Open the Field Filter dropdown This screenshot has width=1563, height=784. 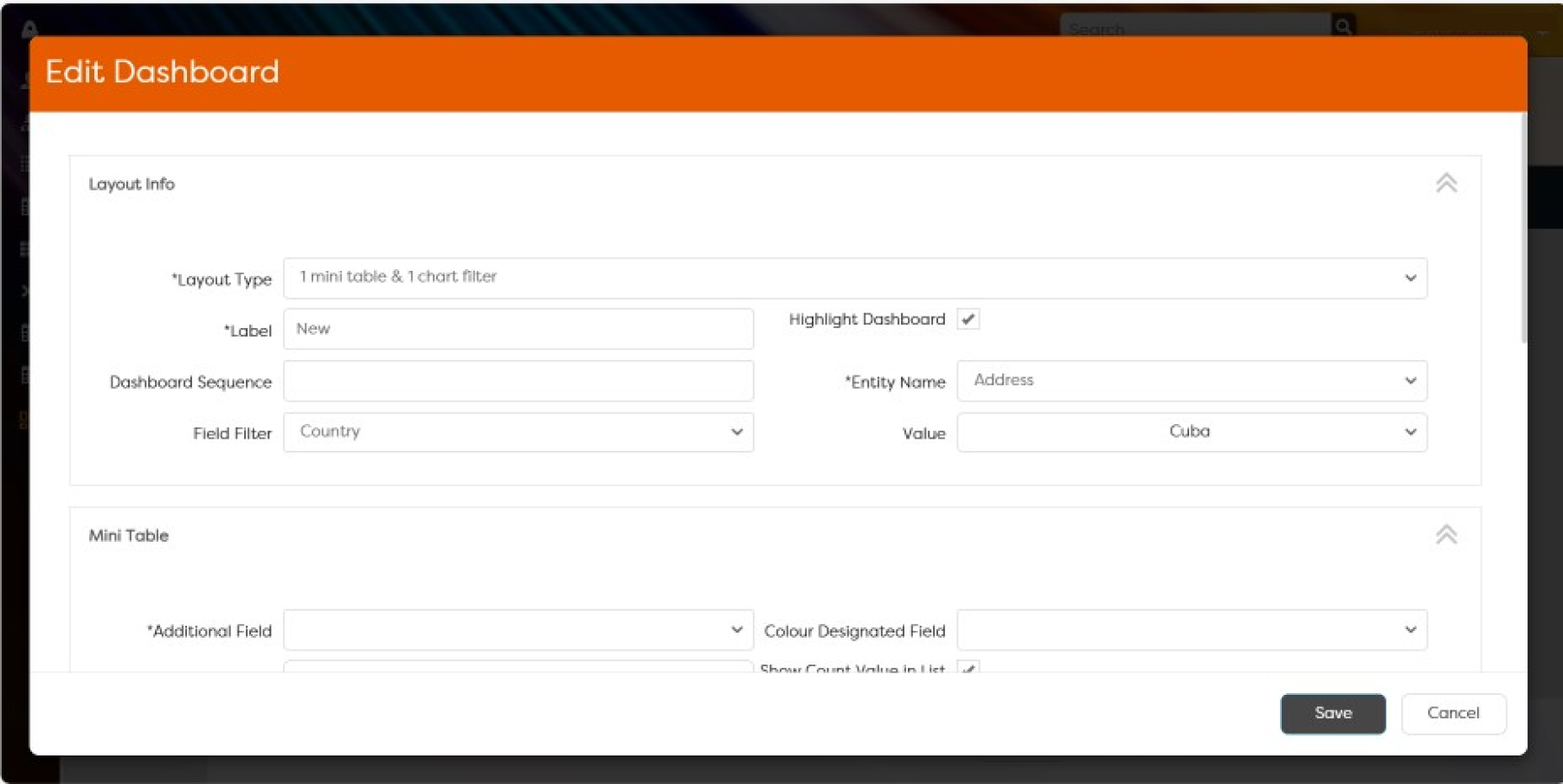[518, 432]
